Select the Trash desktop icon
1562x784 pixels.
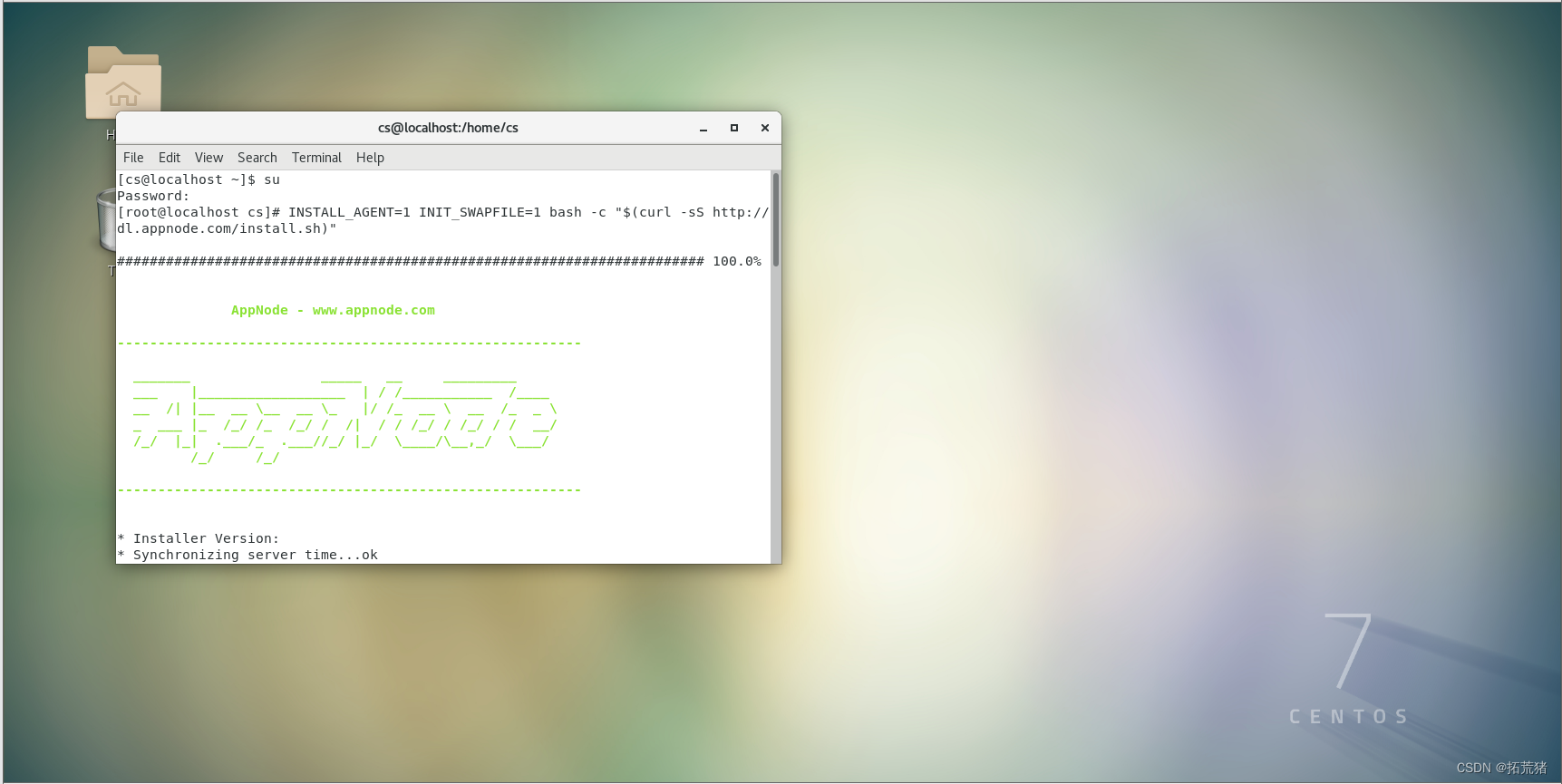click(x=106, y=219)
